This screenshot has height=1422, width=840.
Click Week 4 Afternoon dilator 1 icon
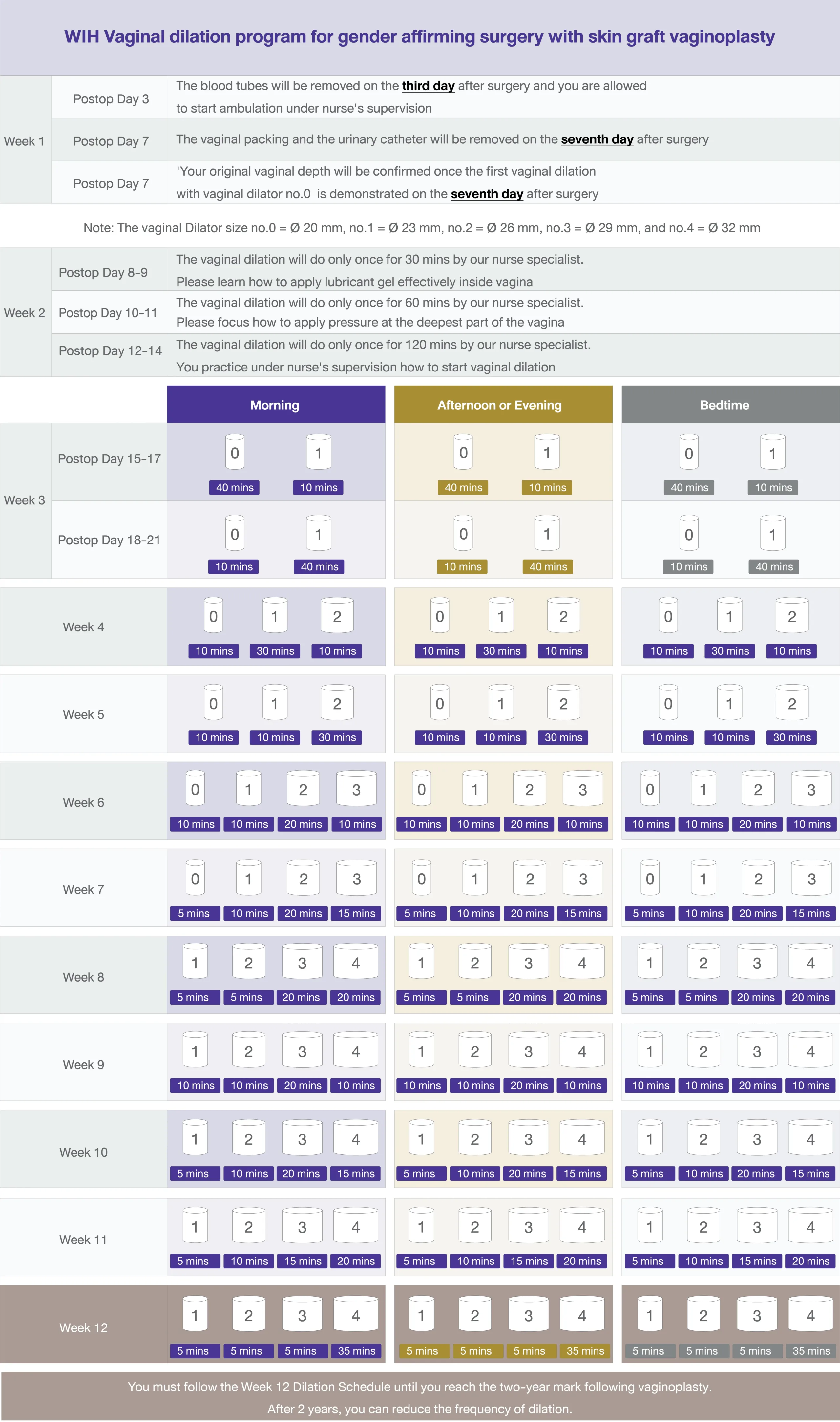(501, 615)
